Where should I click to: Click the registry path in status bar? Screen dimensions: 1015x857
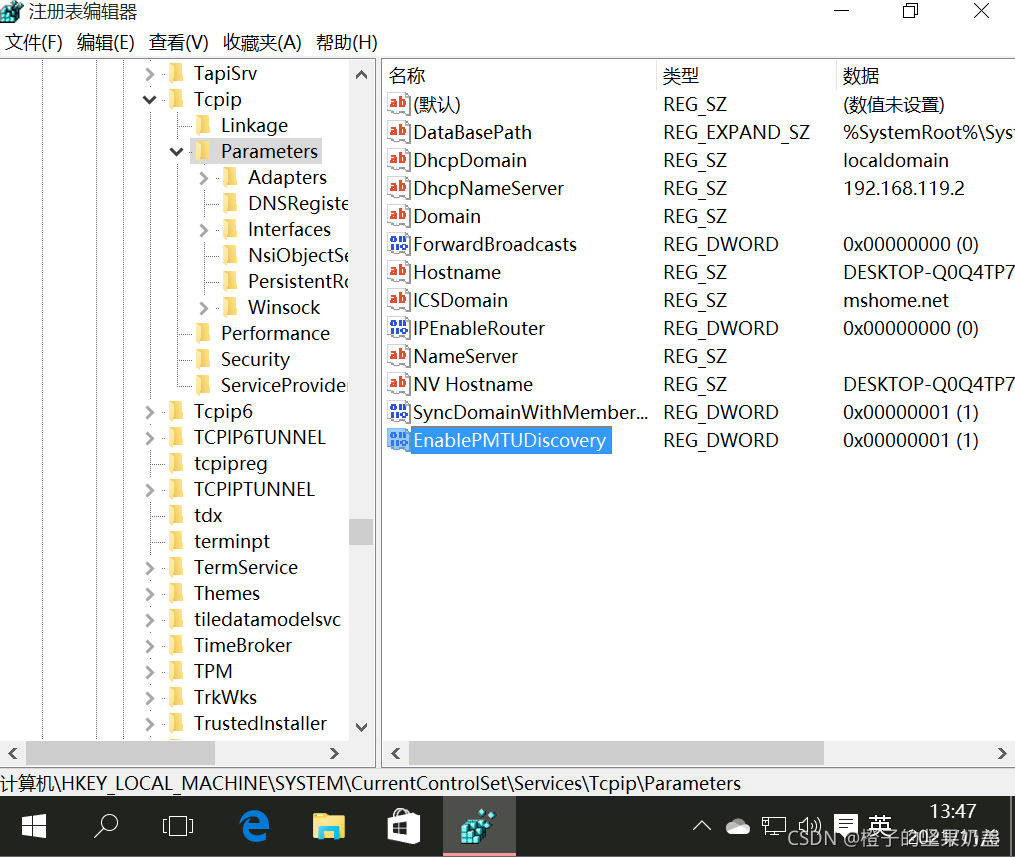coord(370,783)
